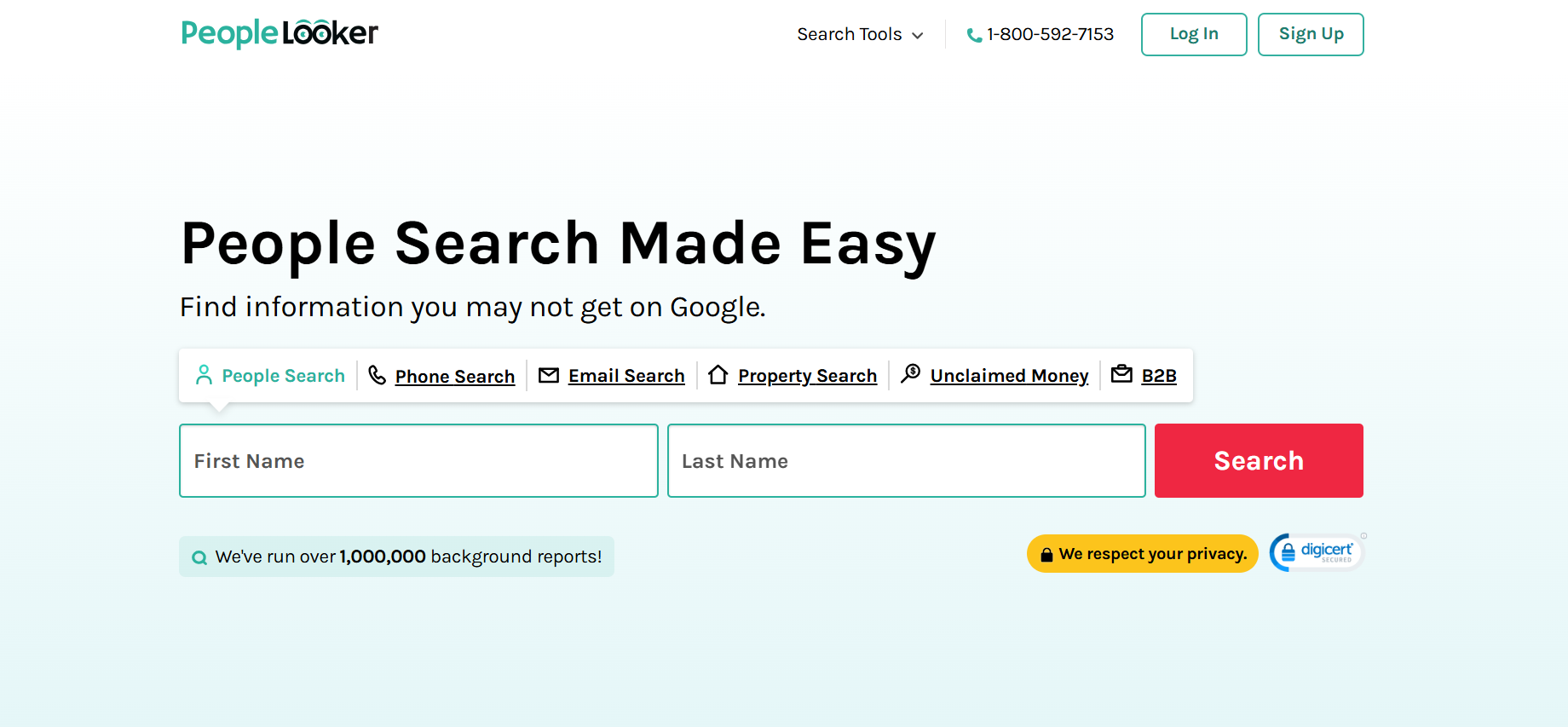The height and width of the screenshot is (727, 1568).
Task: Click the mailbox icon beside B2B
Action: 1121,374
